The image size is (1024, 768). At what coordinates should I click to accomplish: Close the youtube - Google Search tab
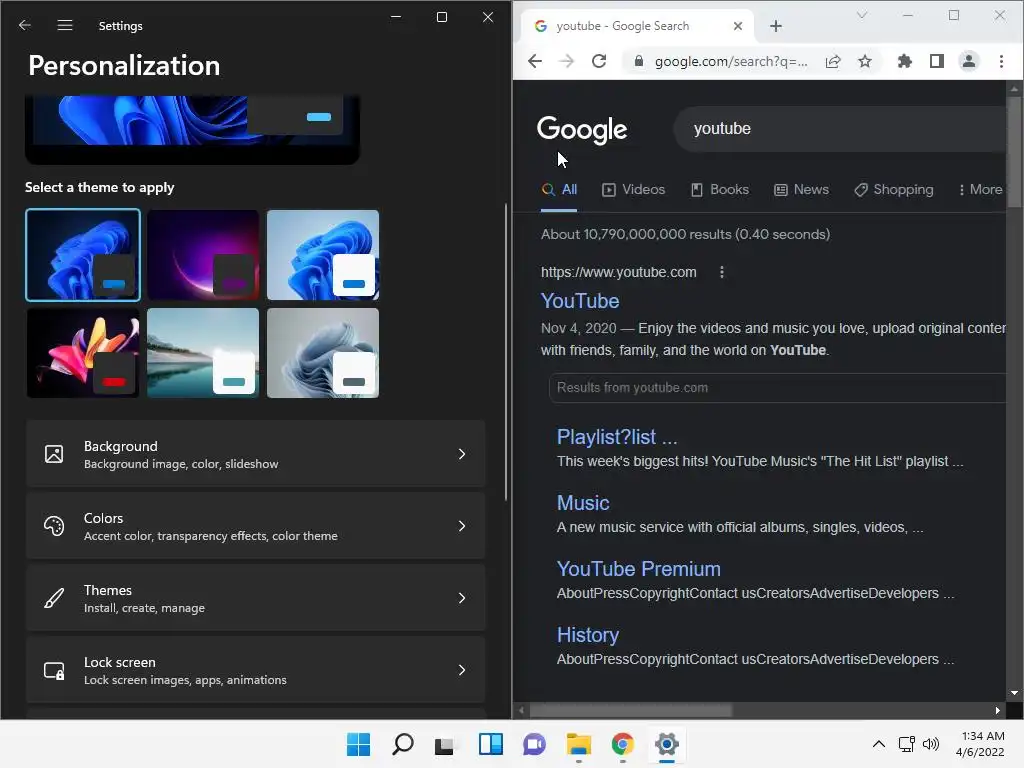point(738,26)
